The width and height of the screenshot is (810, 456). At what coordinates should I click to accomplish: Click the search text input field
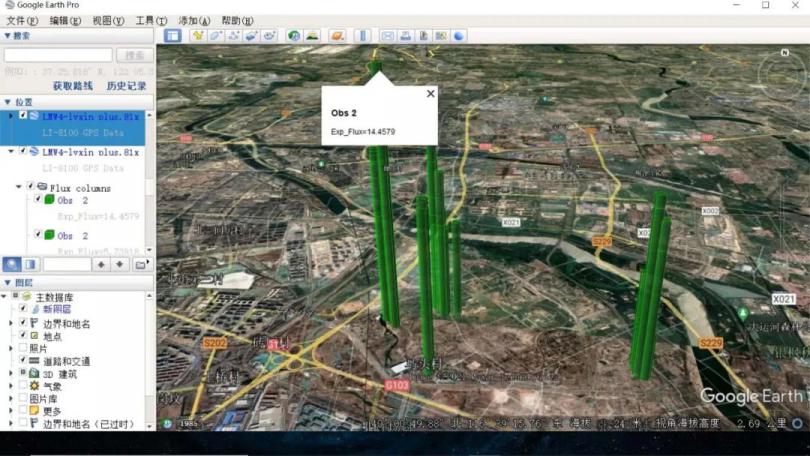58,55
